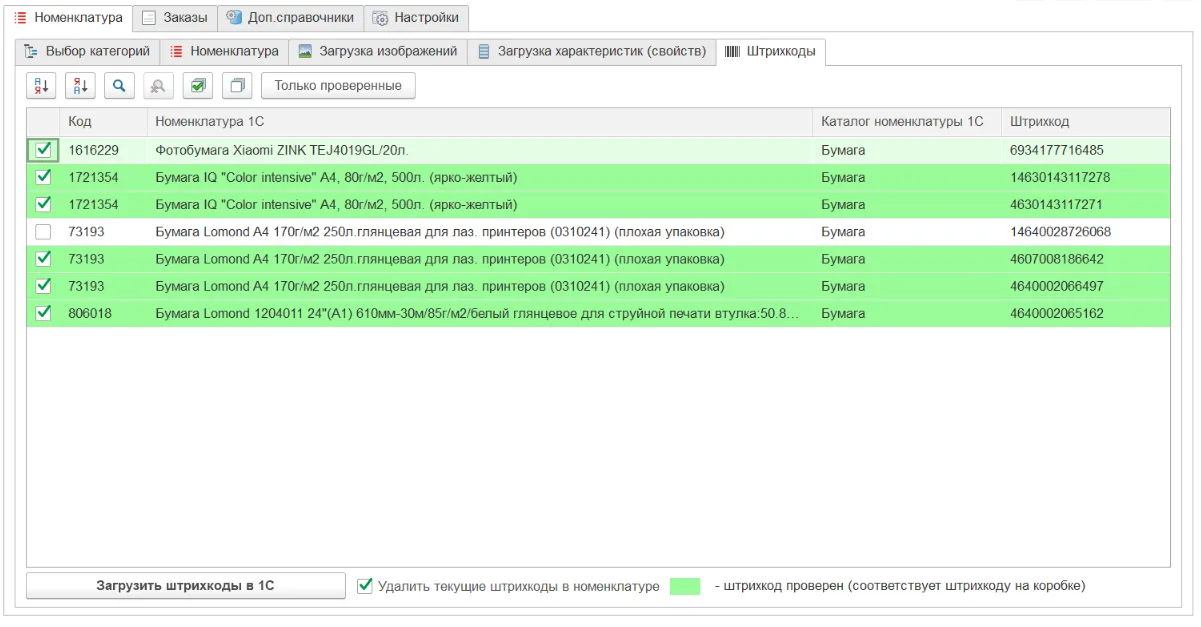Uncheck row with barcode 4640002066497
The image size is (1201, 627).
point(43,286)
